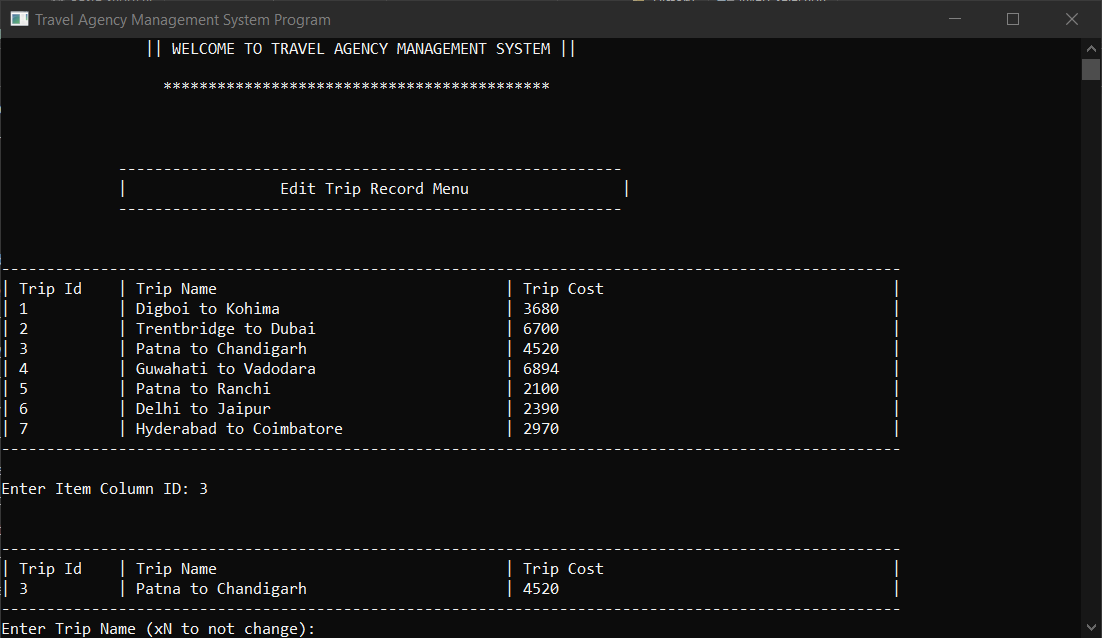The height and width of the screenshot is (638, 1102).
Task: Click the Trentbridge to Dubai trip entry
Action: point(225,328)
